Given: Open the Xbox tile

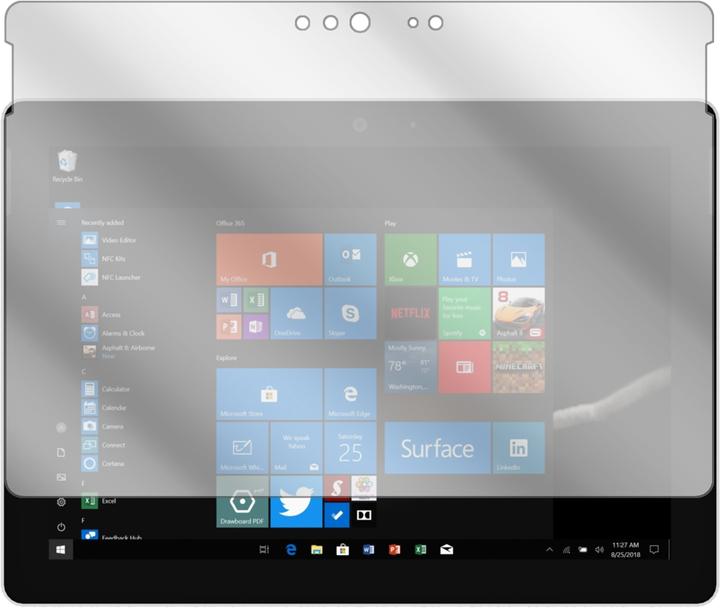Looking at the screenshot, I should [411, 259].
